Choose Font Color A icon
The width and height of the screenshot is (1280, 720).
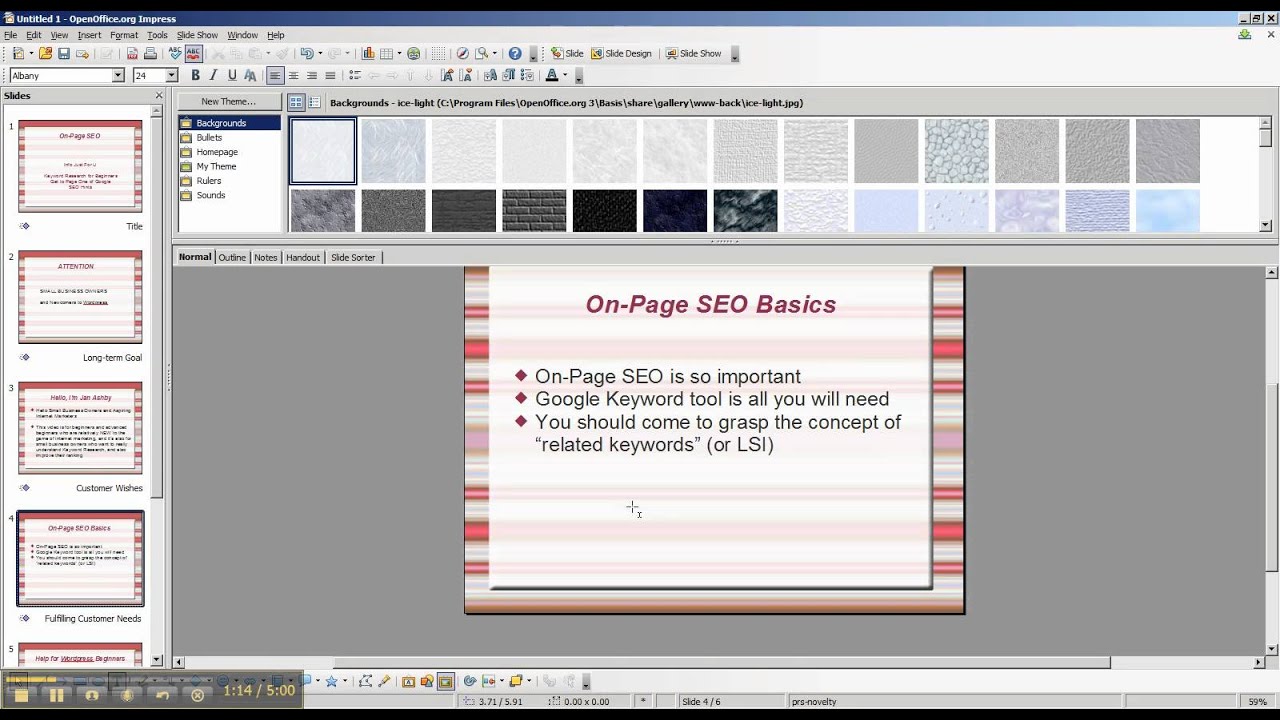tap(551, 76)
